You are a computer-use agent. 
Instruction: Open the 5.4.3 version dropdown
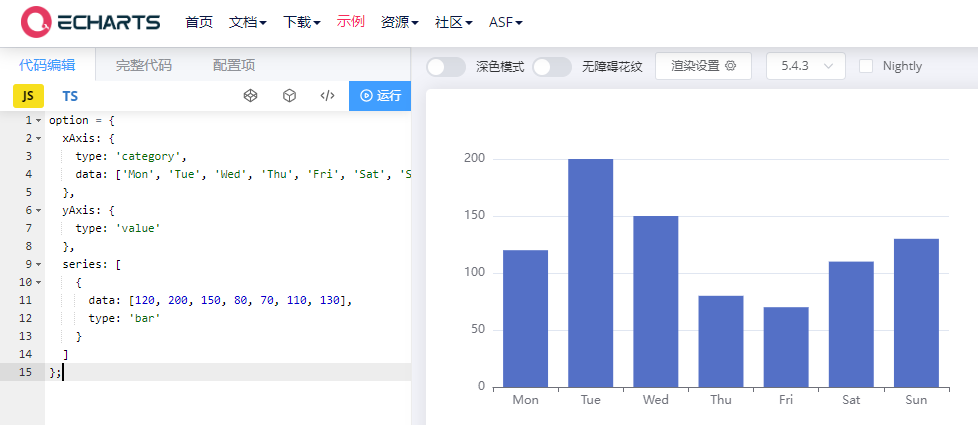(x=805, y=66)
